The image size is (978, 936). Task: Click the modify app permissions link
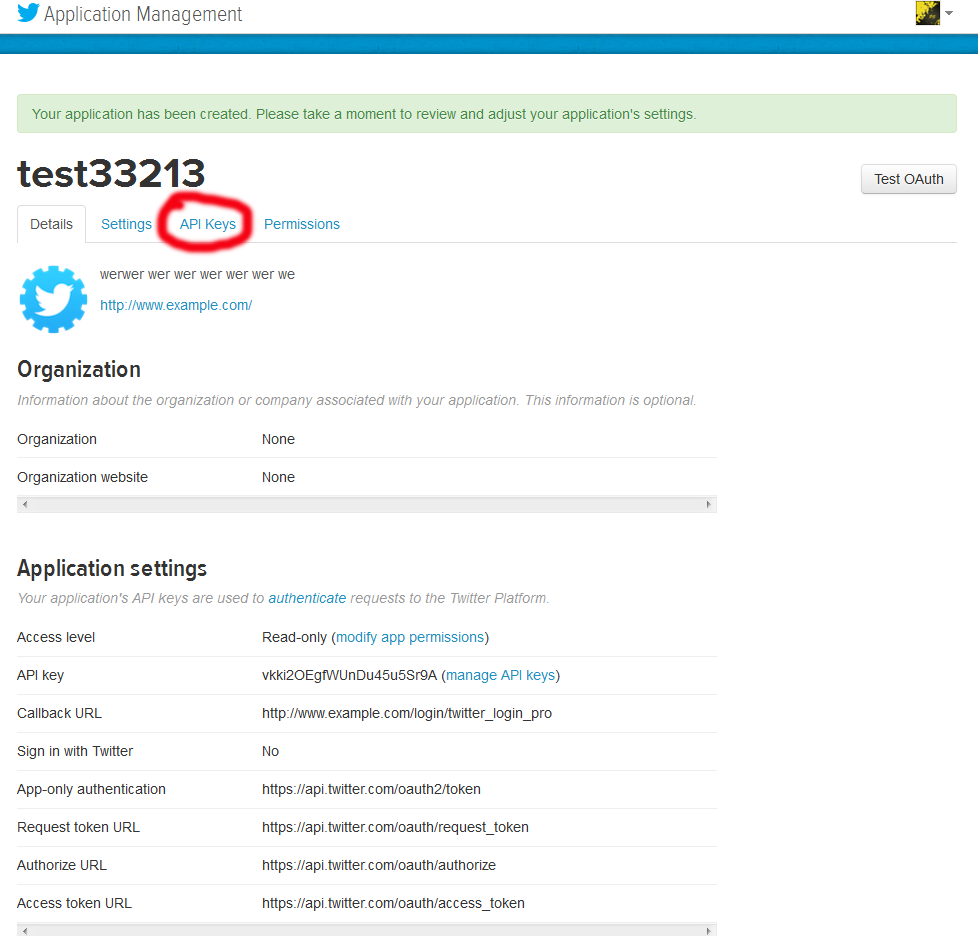point(410,637)
